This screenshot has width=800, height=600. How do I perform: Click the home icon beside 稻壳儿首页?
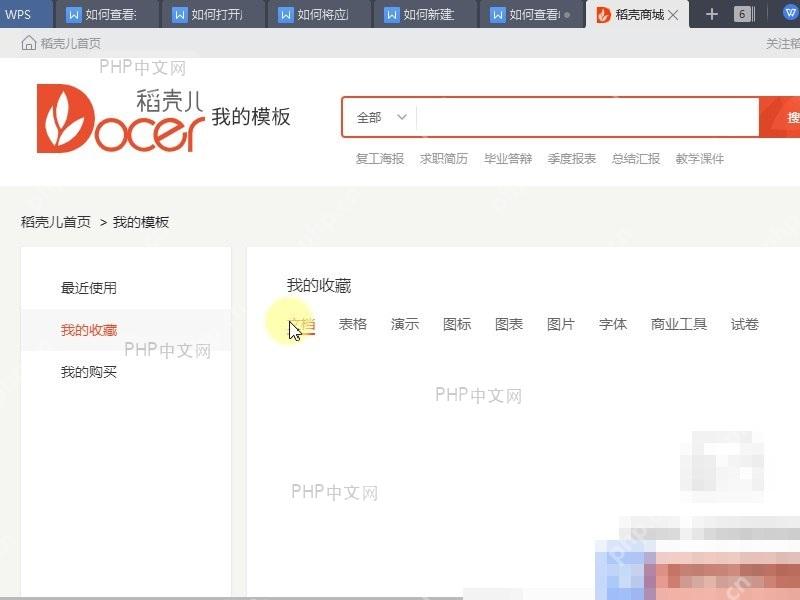pyautogui.click(x=29, y=43)
